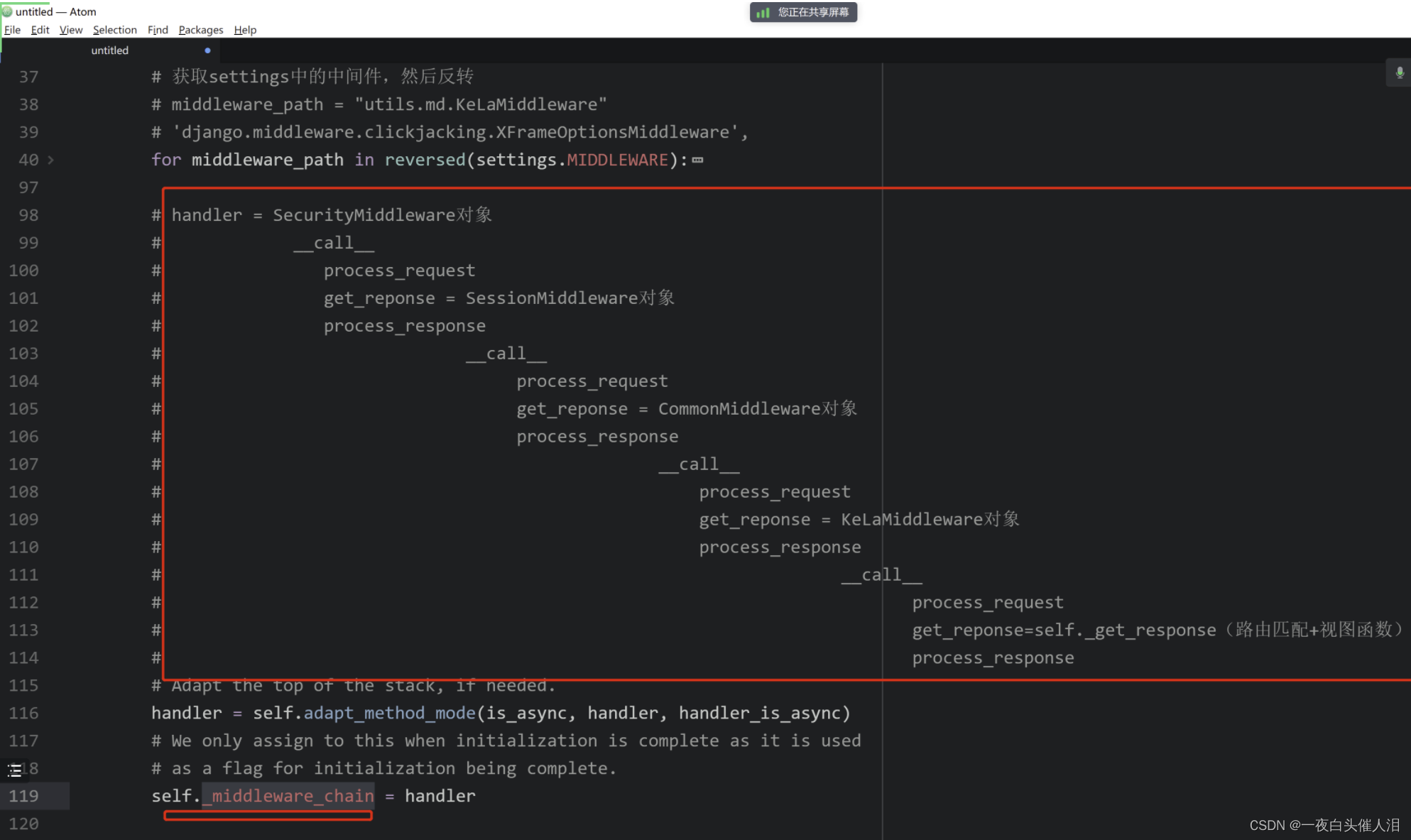
Task: Click KeLaMiddleware text on line 109
Action: (x=912, y=520)
